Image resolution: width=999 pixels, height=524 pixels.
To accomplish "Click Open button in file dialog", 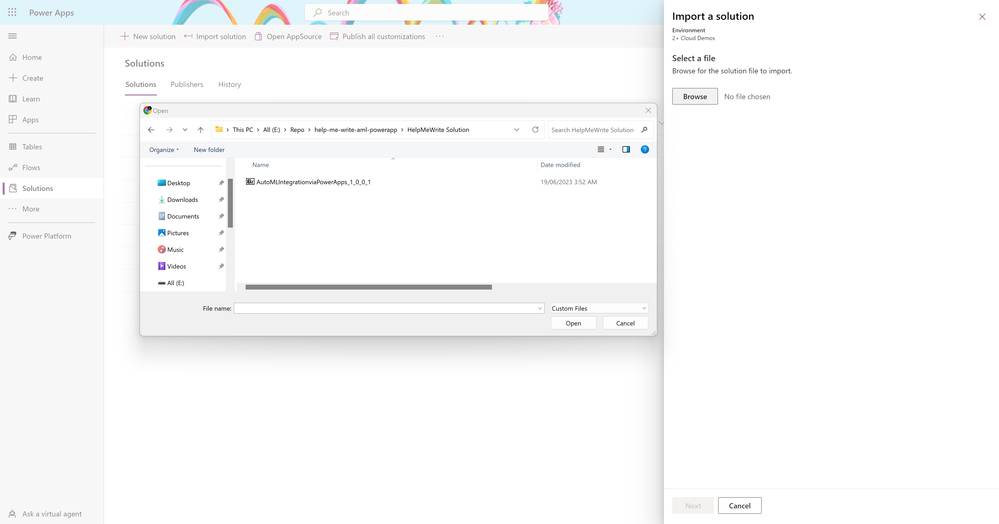I will click(x=573, y=323).
